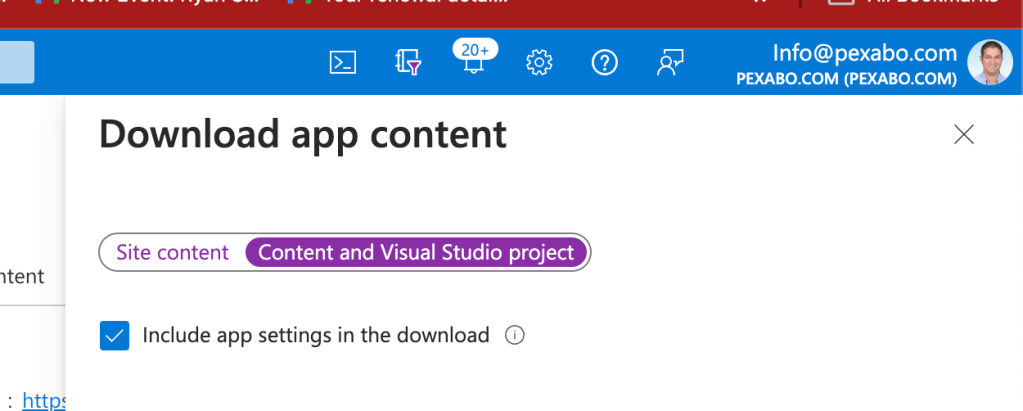Open the portal Settings gear icon
This screenshot has width=1023, height=411.
539,63
